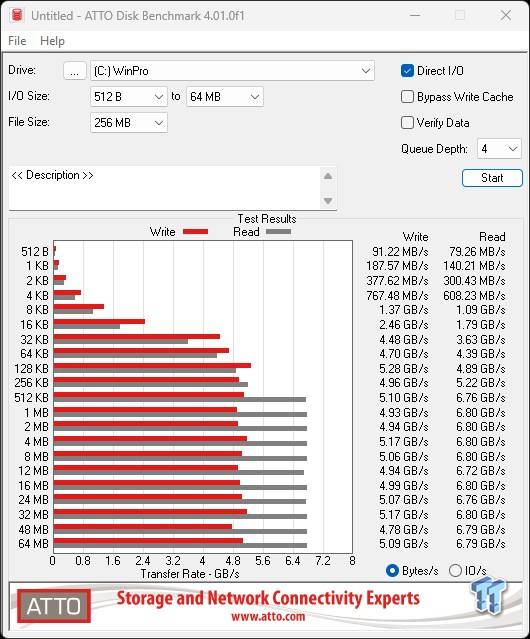The height and width of the screenshot is (639, 530).
Task: Open the Drive selection dropdown
Action: [232, 71]
